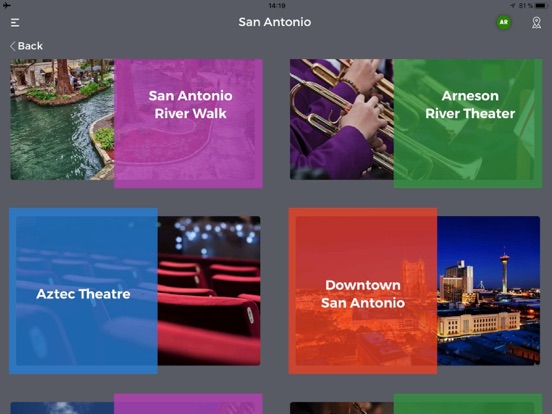Tap the trumpet players photo
Viewport: 552px width, 414px height.
[x=341, y=119]
